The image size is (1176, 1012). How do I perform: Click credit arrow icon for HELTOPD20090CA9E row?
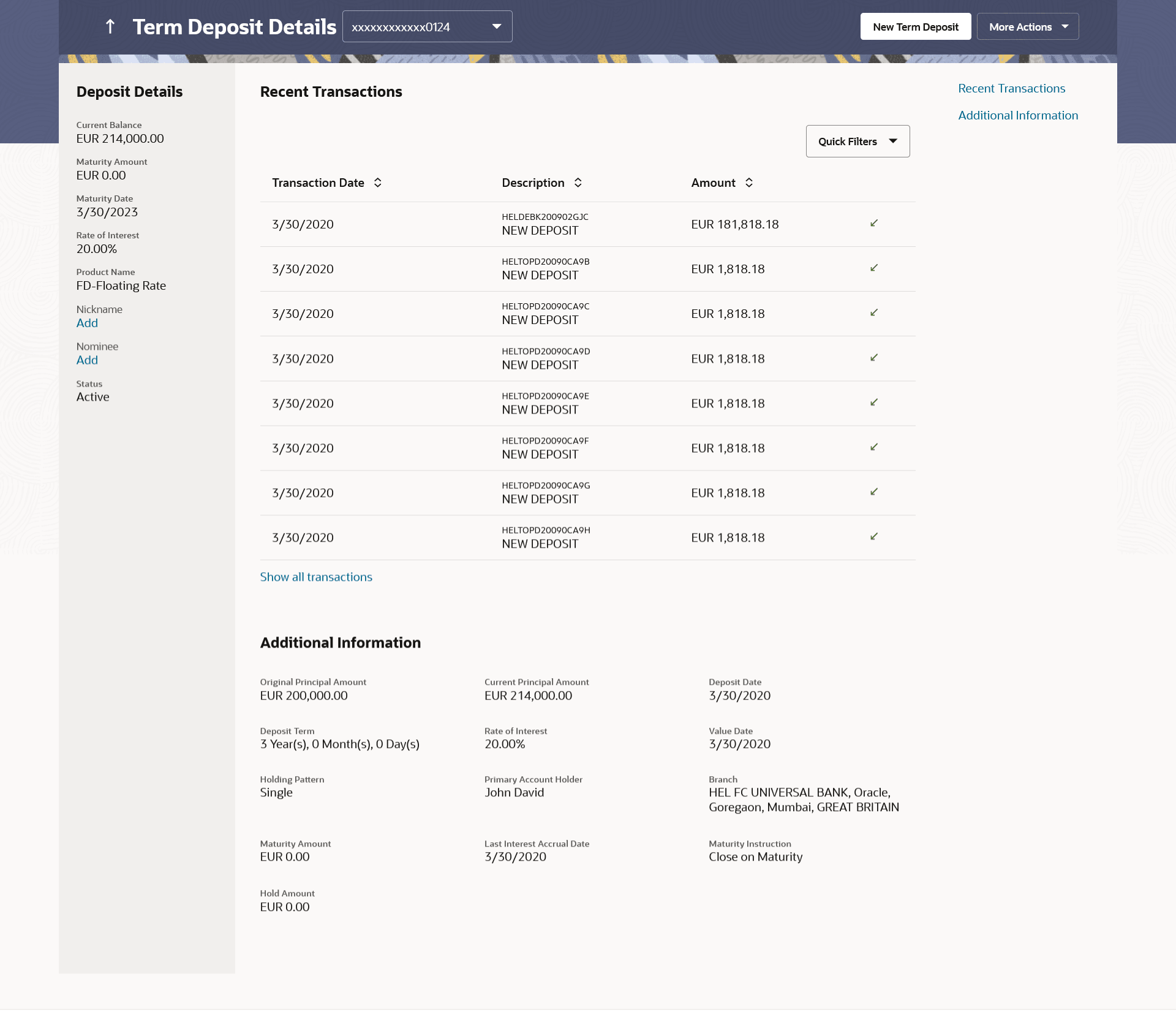pos(874,402)
